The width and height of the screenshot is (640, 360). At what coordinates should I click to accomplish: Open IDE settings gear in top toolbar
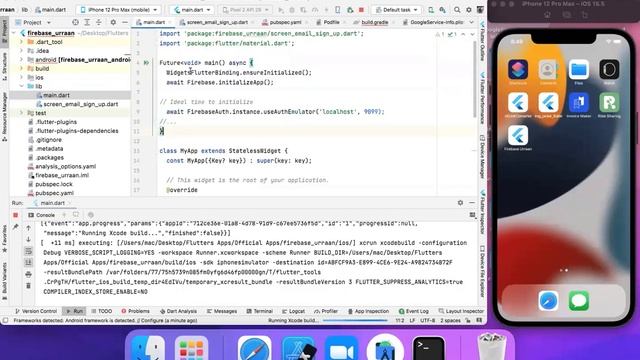click(x=469, y=9)
